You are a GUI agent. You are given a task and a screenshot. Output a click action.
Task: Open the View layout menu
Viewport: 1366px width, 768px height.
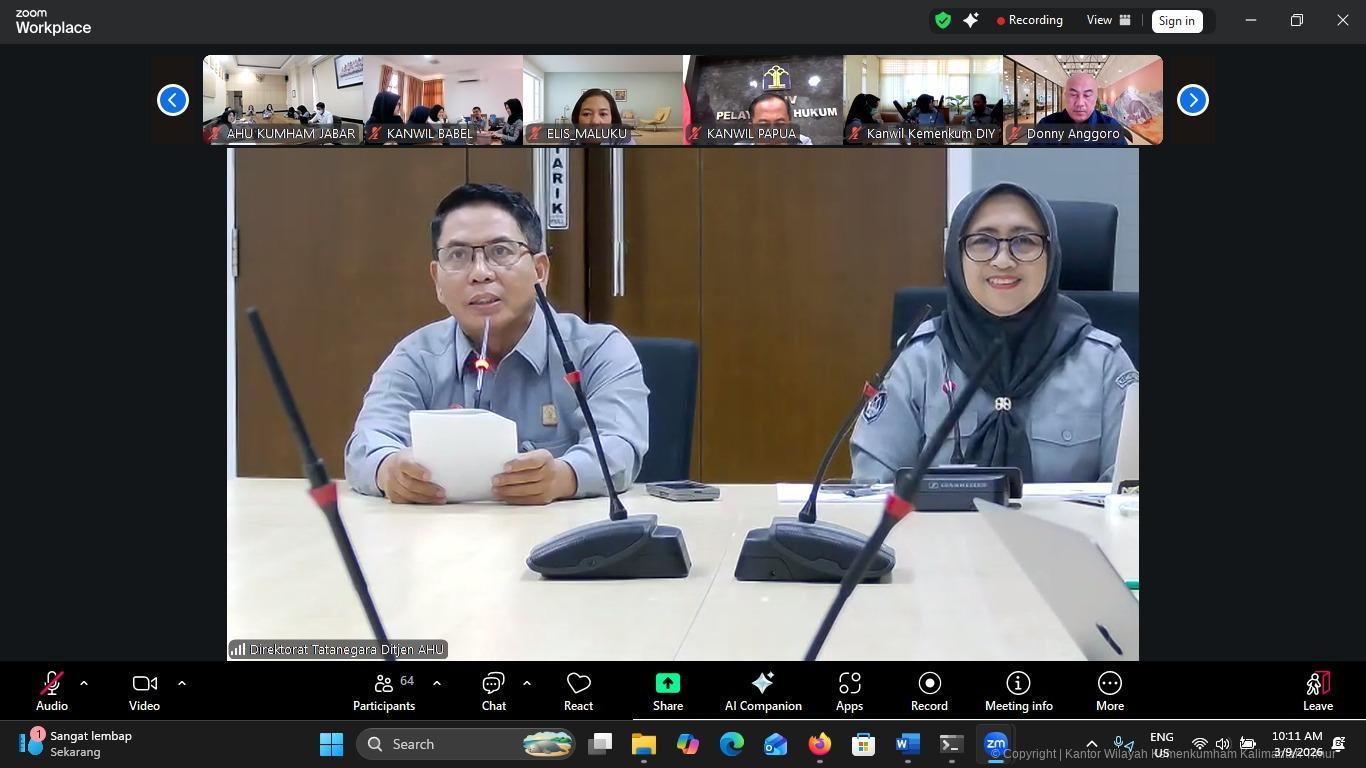pos(1108,20)
